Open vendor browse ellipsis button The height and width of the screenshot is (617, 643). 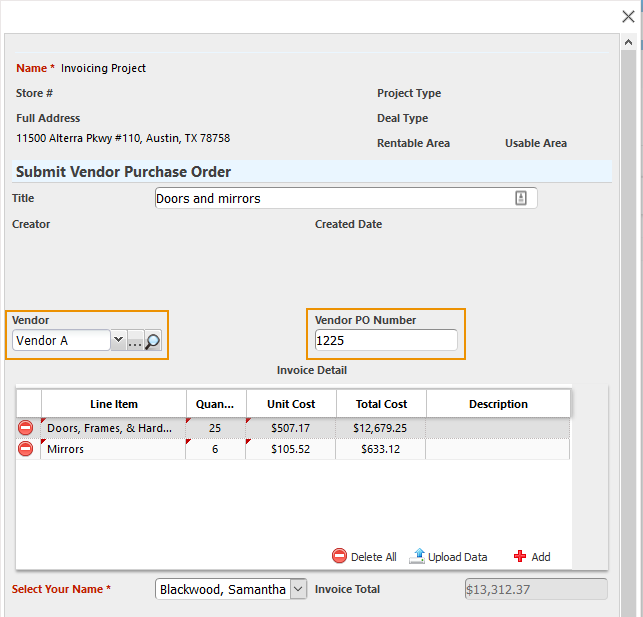[135, 340]
